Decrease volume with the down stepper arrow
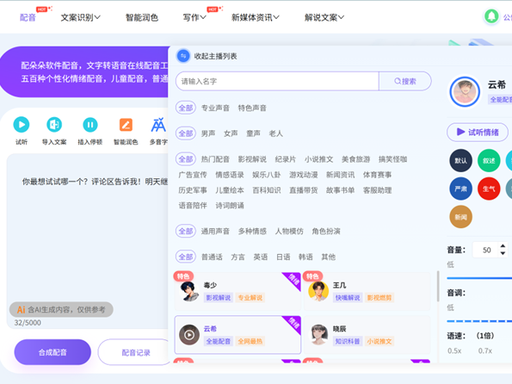The width and height of the screenshot is (512, 384). coord(503,253)
